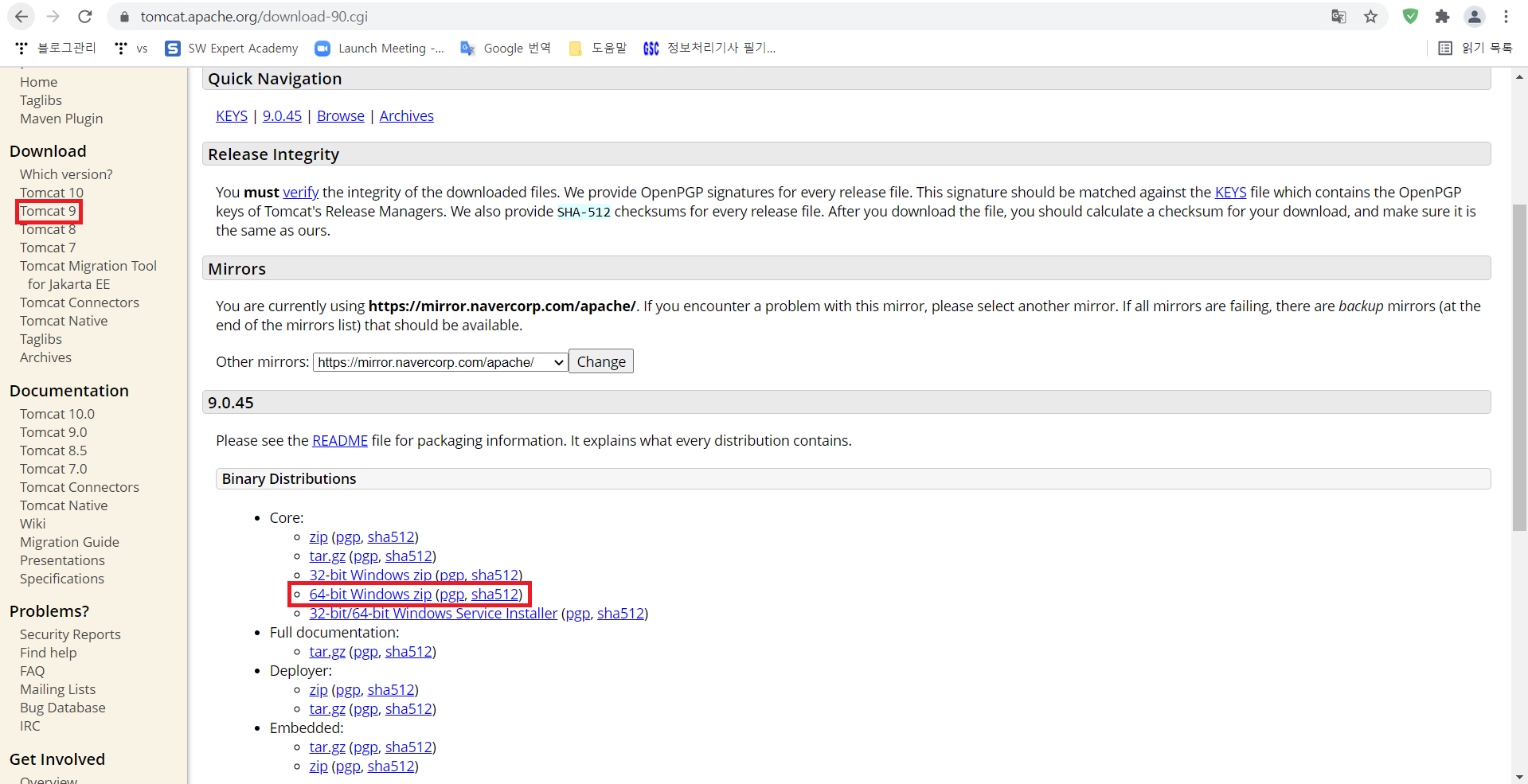Click the browser back arrow

pyautogui.click(x=21, y=17)
